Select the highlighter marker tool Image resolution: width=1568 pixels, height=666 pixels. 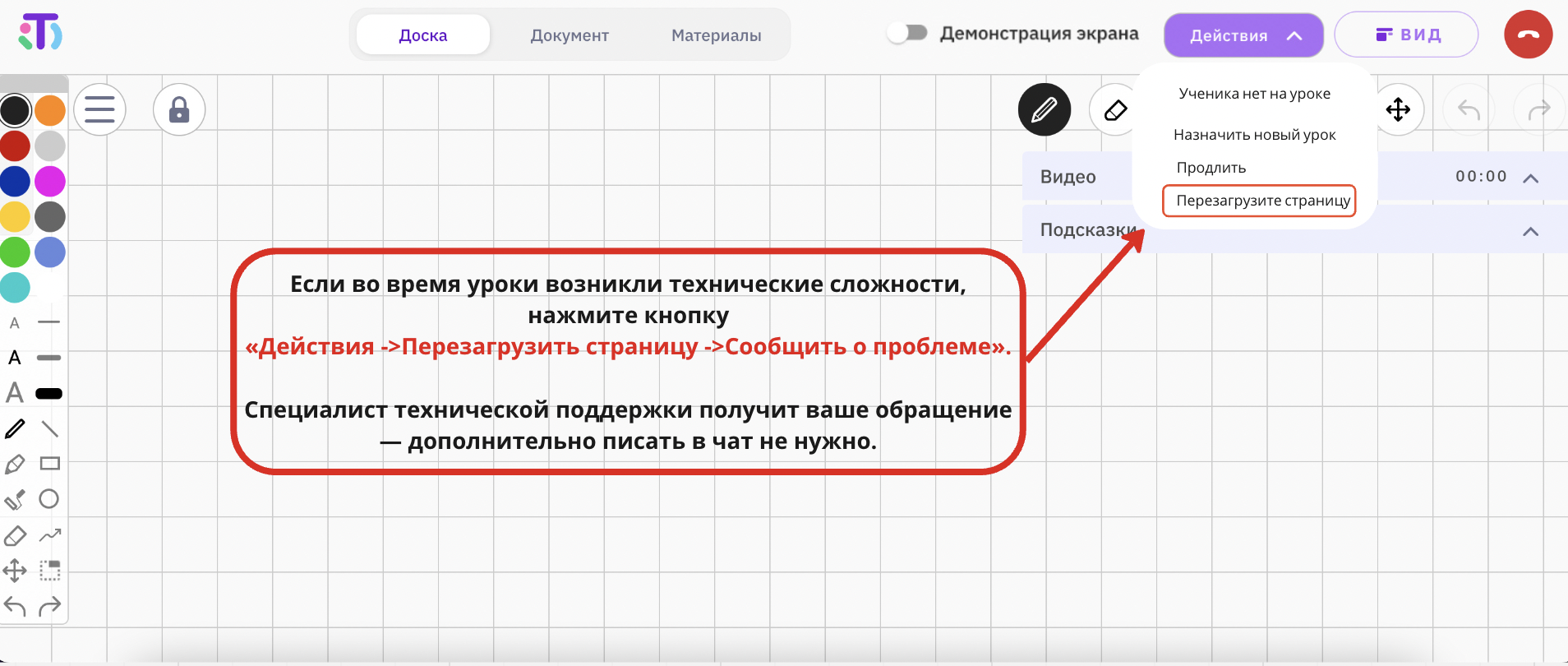[15, 465]
